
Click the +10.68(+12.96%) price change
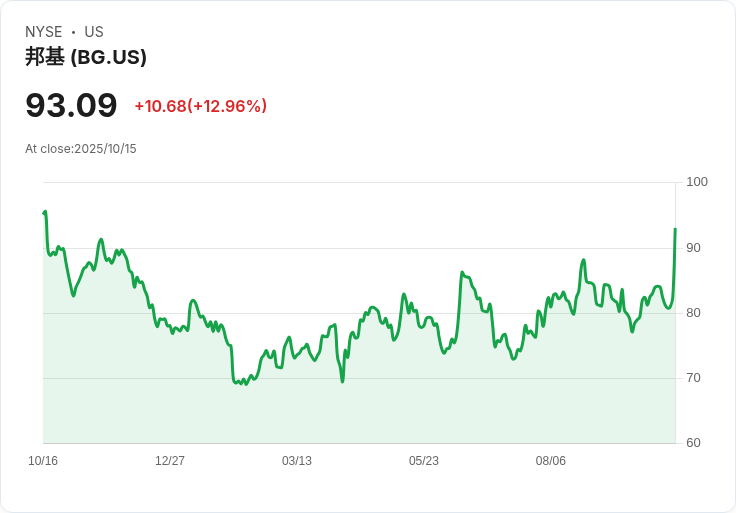tap(200, 106)
